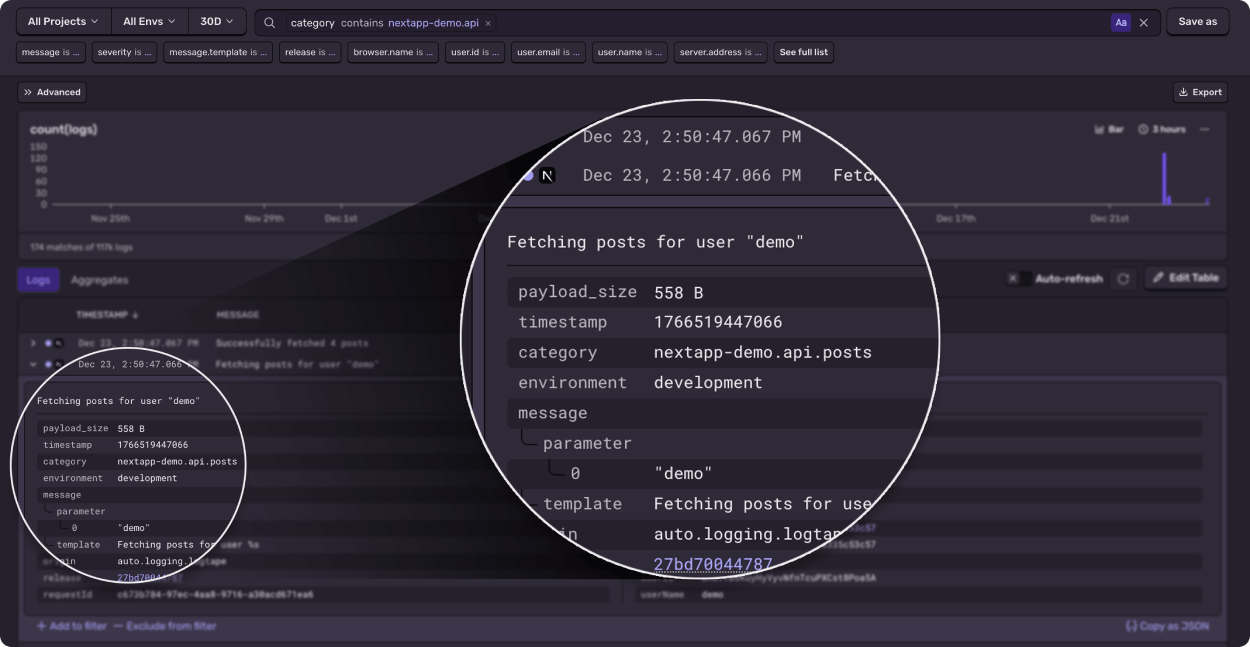Click the refresh icon next to Auto-refresh

tap(1123, 279)
